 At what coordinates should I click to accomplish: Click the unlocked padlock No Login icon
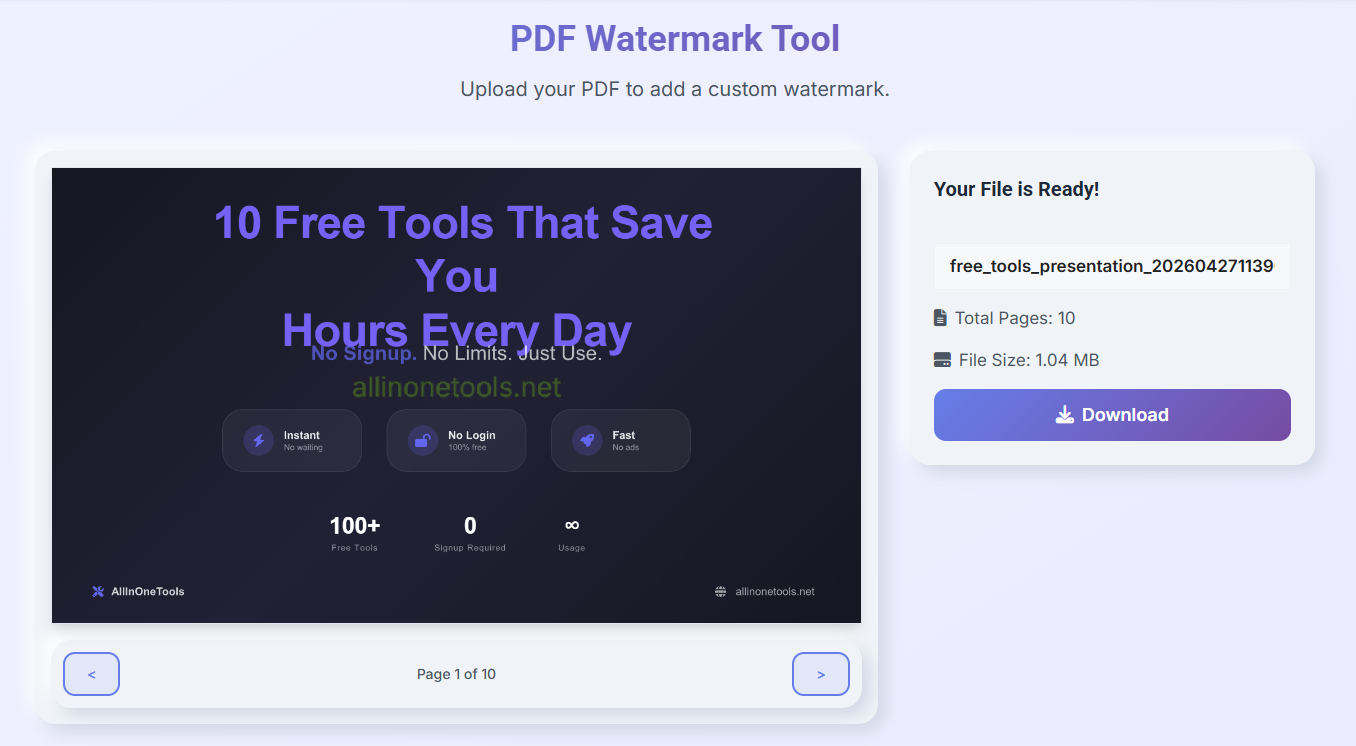(x=423, y=440)
